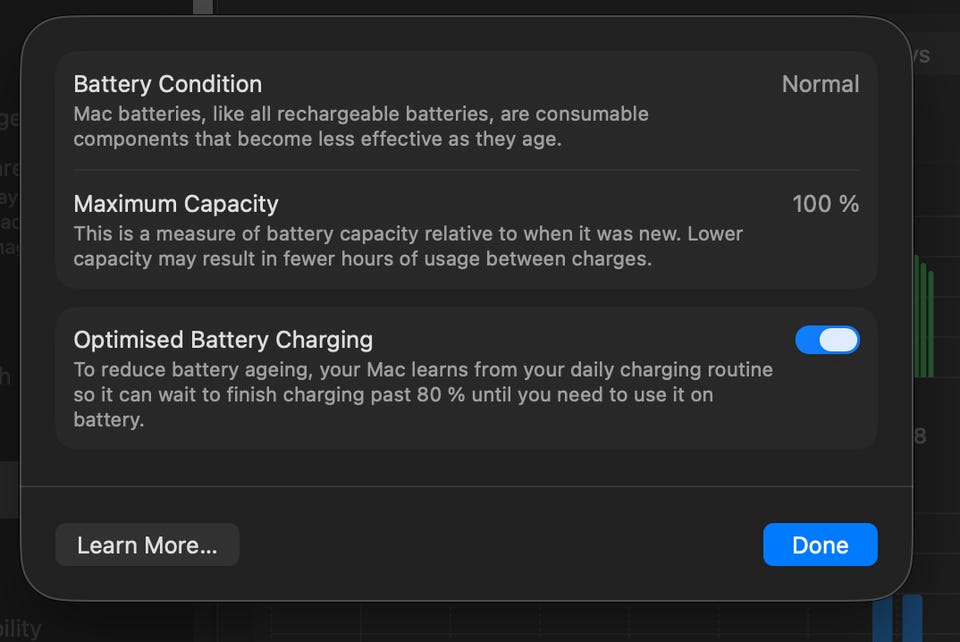Click empty footer space between Learn More and Done
960x642 pixels.
click(500, 545)
